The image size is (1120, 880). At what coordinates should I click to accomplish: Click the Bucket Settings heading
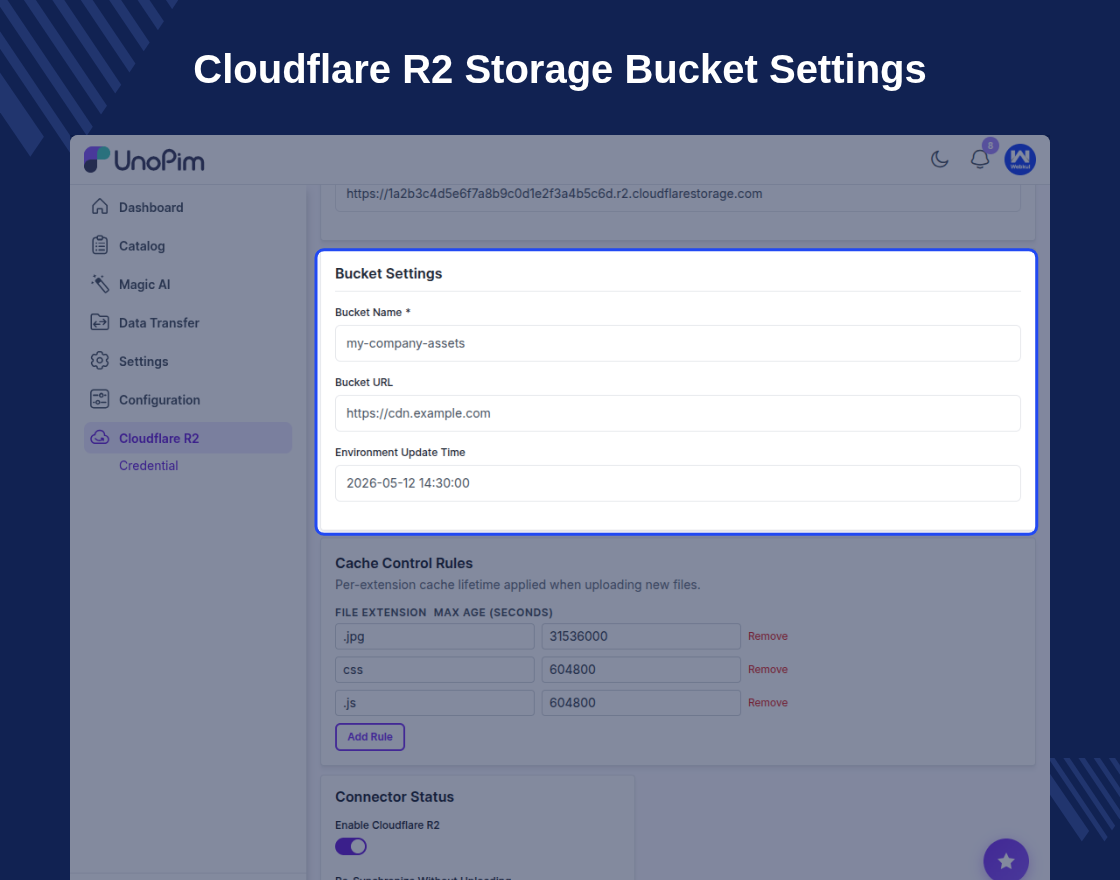(x=389, y=274)
